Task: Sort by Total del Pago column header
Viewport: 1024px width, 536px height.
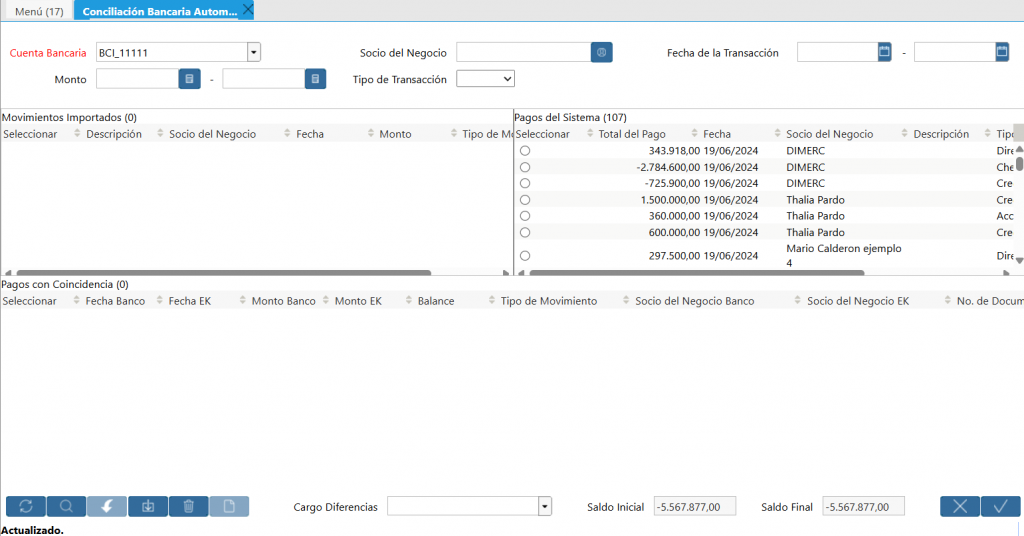Action: tap(631, 134)
